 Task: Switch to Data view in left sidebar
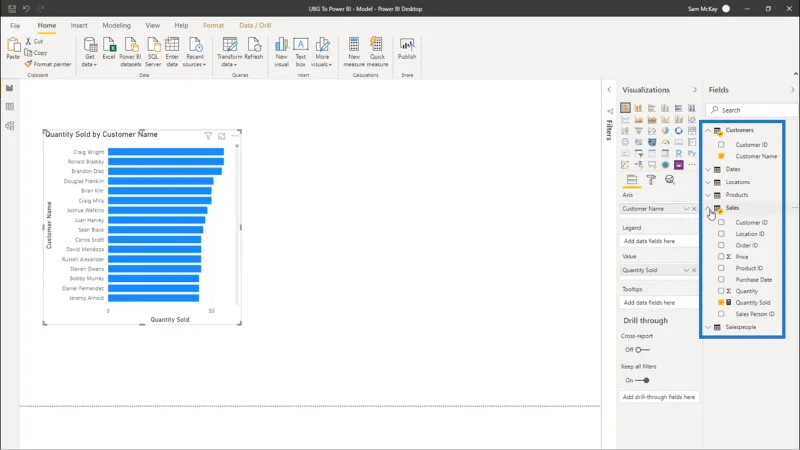click(x=10, y=107)
